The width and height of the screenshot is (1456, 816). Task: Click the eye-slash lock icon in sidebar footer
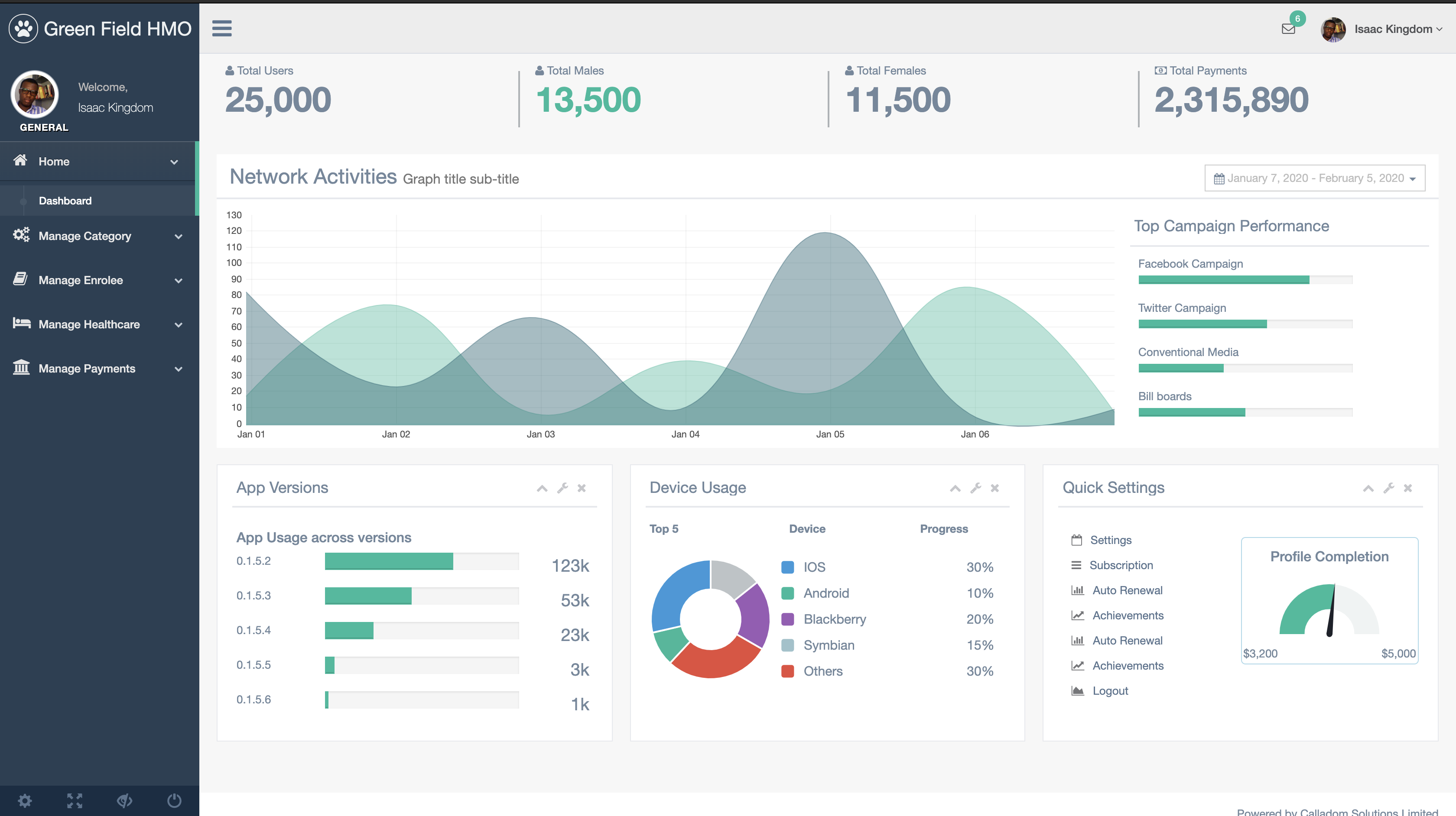point(124,800)
